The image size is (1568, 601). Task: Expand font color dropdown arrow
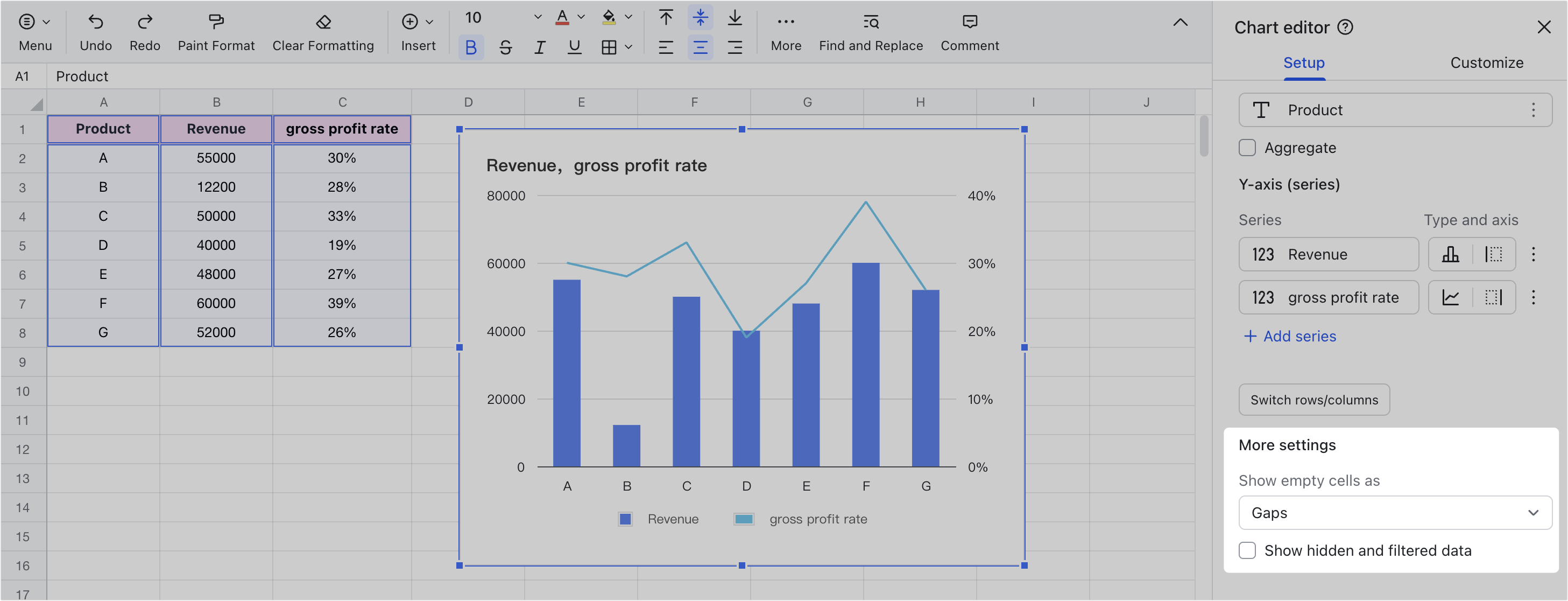(581, 18)
